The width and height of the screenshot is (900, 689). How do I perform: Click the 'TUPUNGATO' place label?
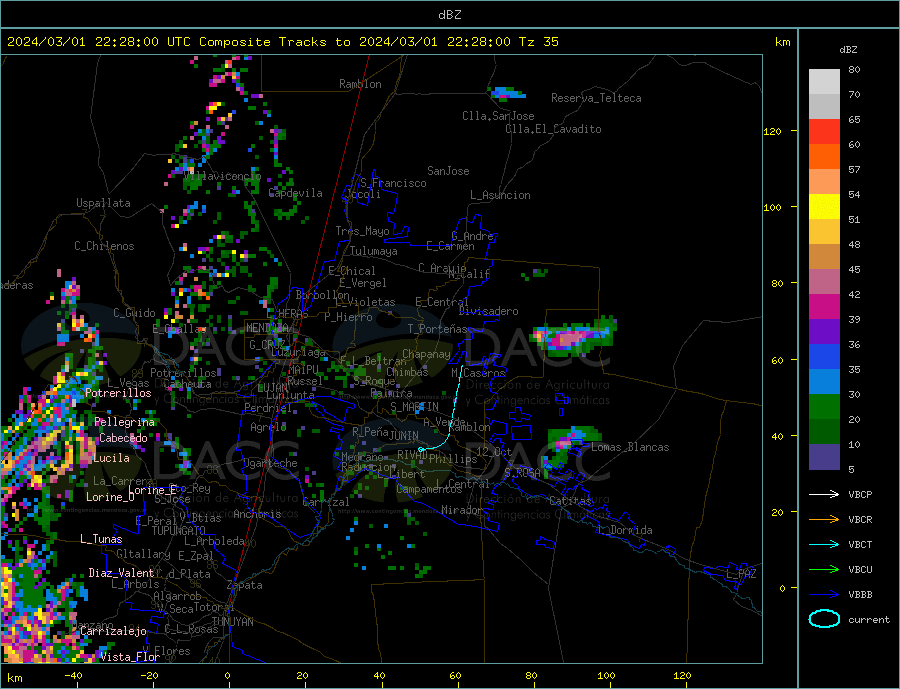[179, 531]
